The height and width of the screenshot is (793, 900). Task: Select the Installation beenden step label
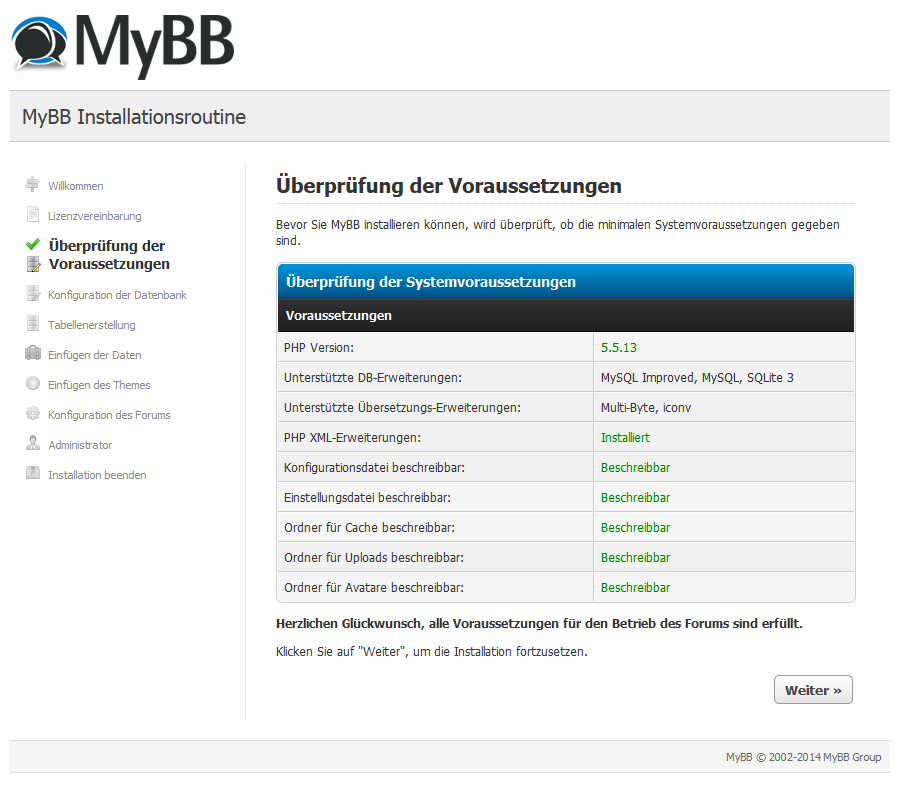tap(98, 475)
